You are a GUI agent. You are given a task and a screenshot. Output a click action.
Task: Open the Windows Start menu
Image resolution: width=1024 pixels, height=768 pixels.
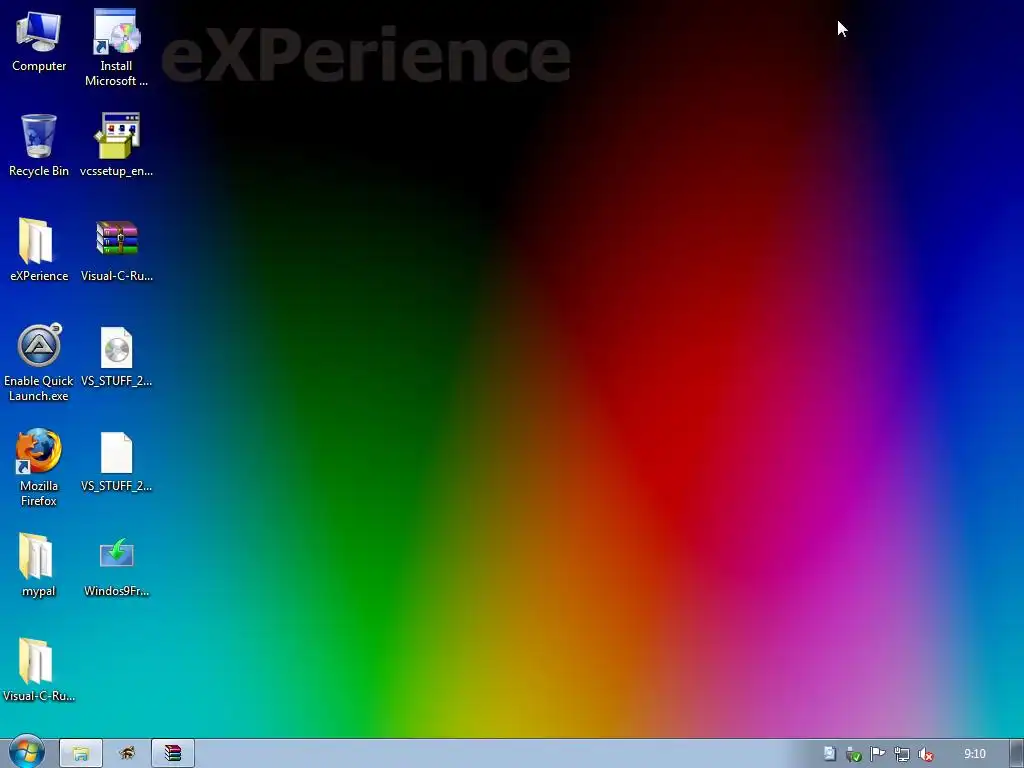click(27, 752)
